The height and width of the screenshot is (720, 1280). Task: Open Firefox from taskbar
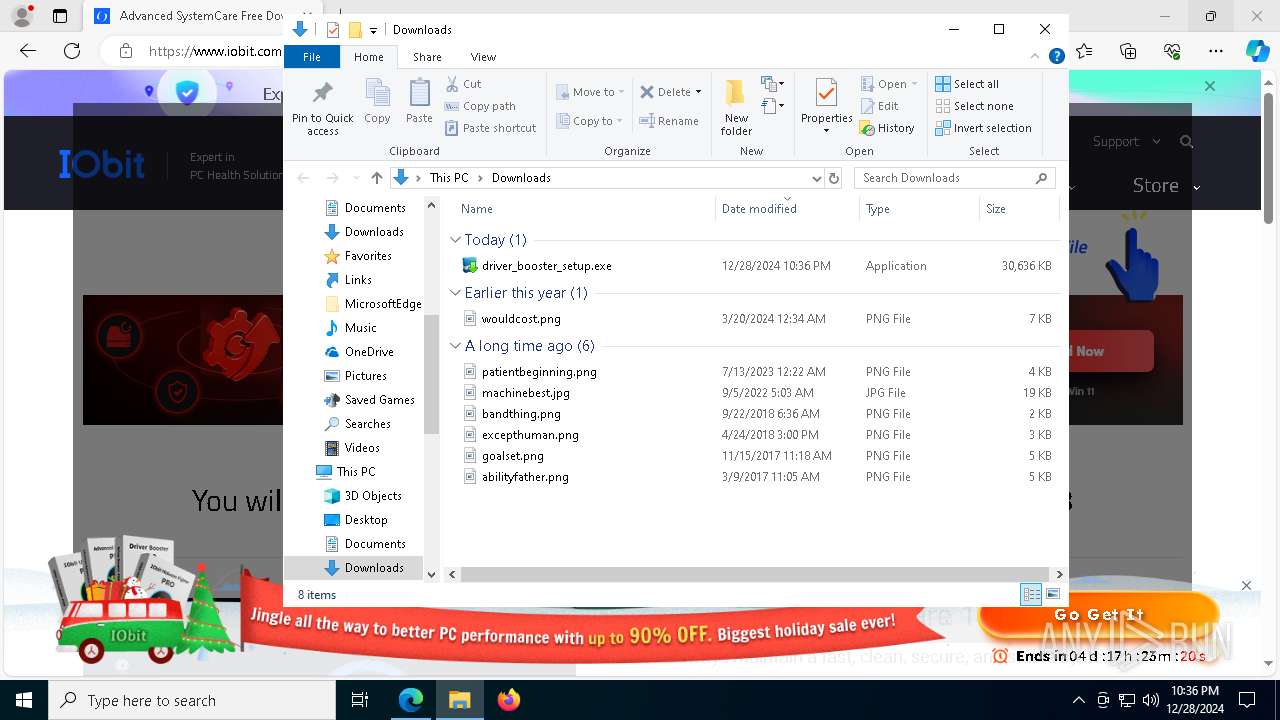[x=508, y=700]
